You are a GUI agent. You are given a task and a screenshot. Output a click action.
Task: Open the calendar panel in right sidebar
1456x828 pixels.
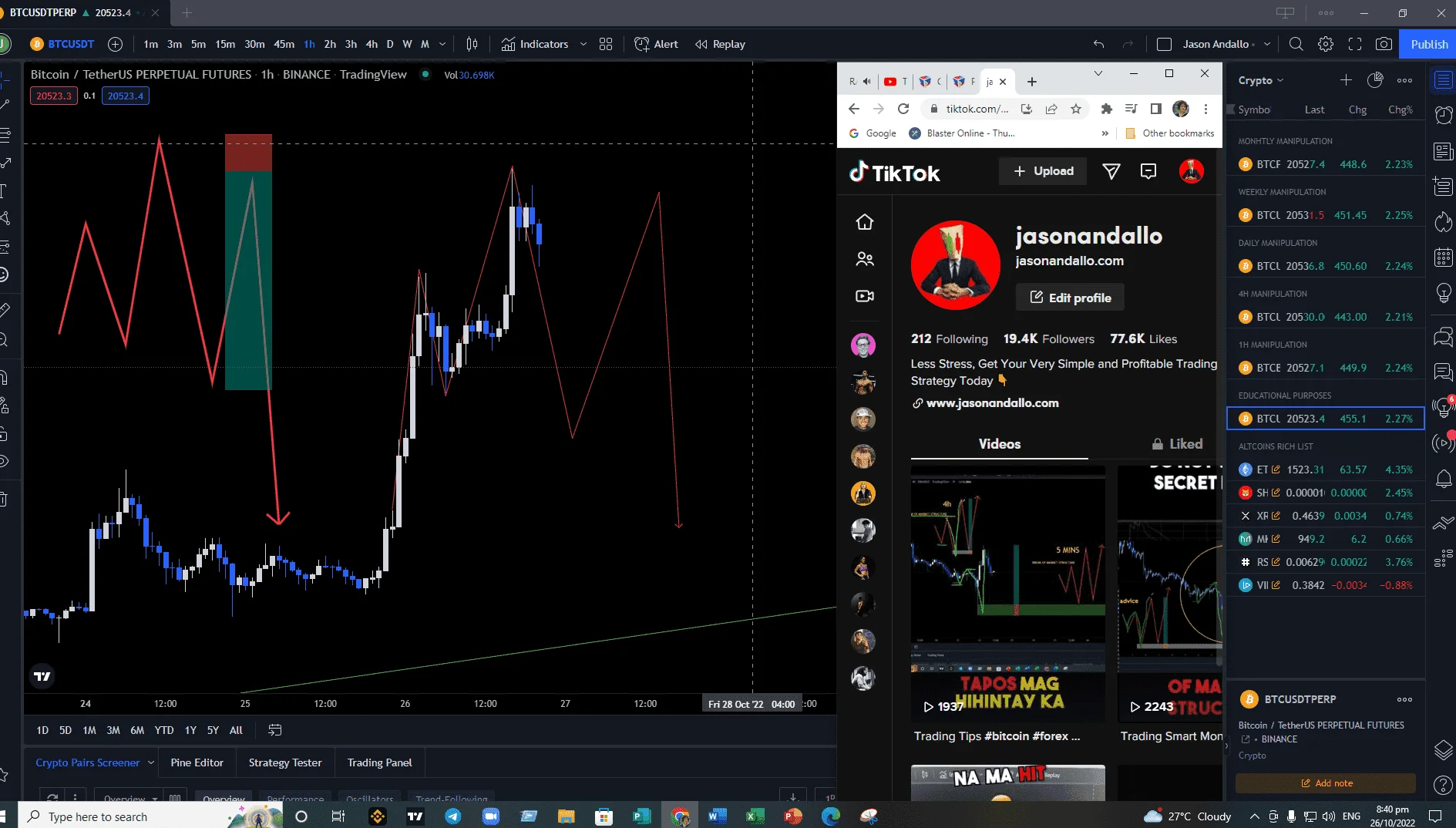pos(1444,257)
